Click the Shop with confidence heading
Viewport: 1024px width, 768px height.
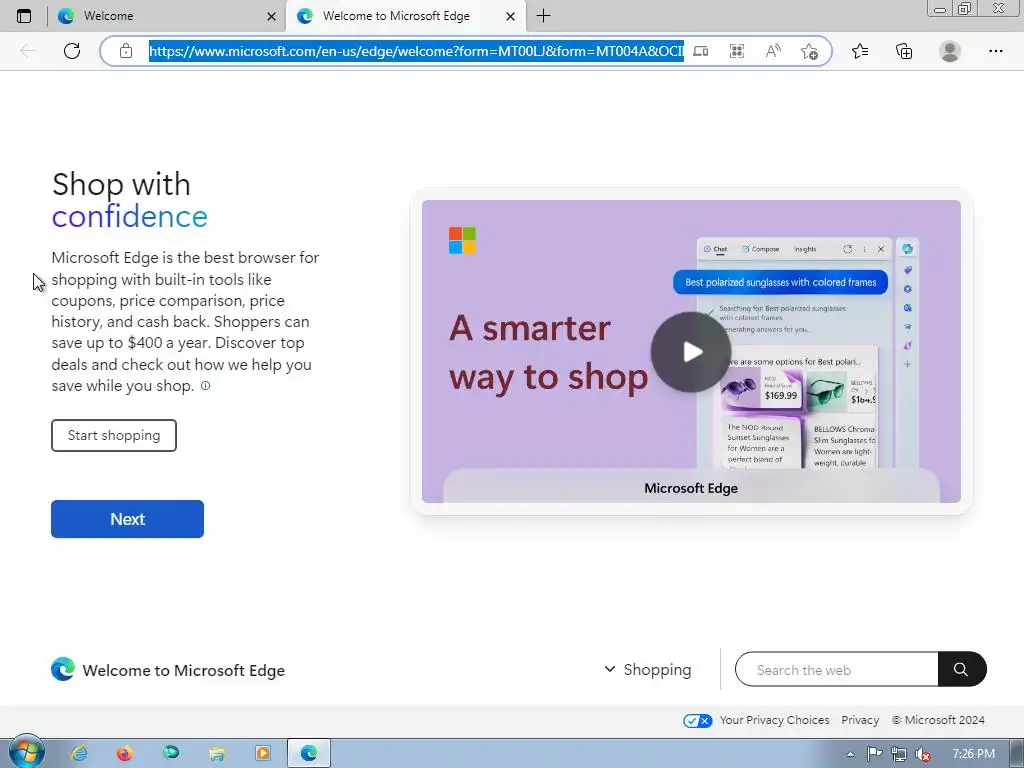pos(129,200)
